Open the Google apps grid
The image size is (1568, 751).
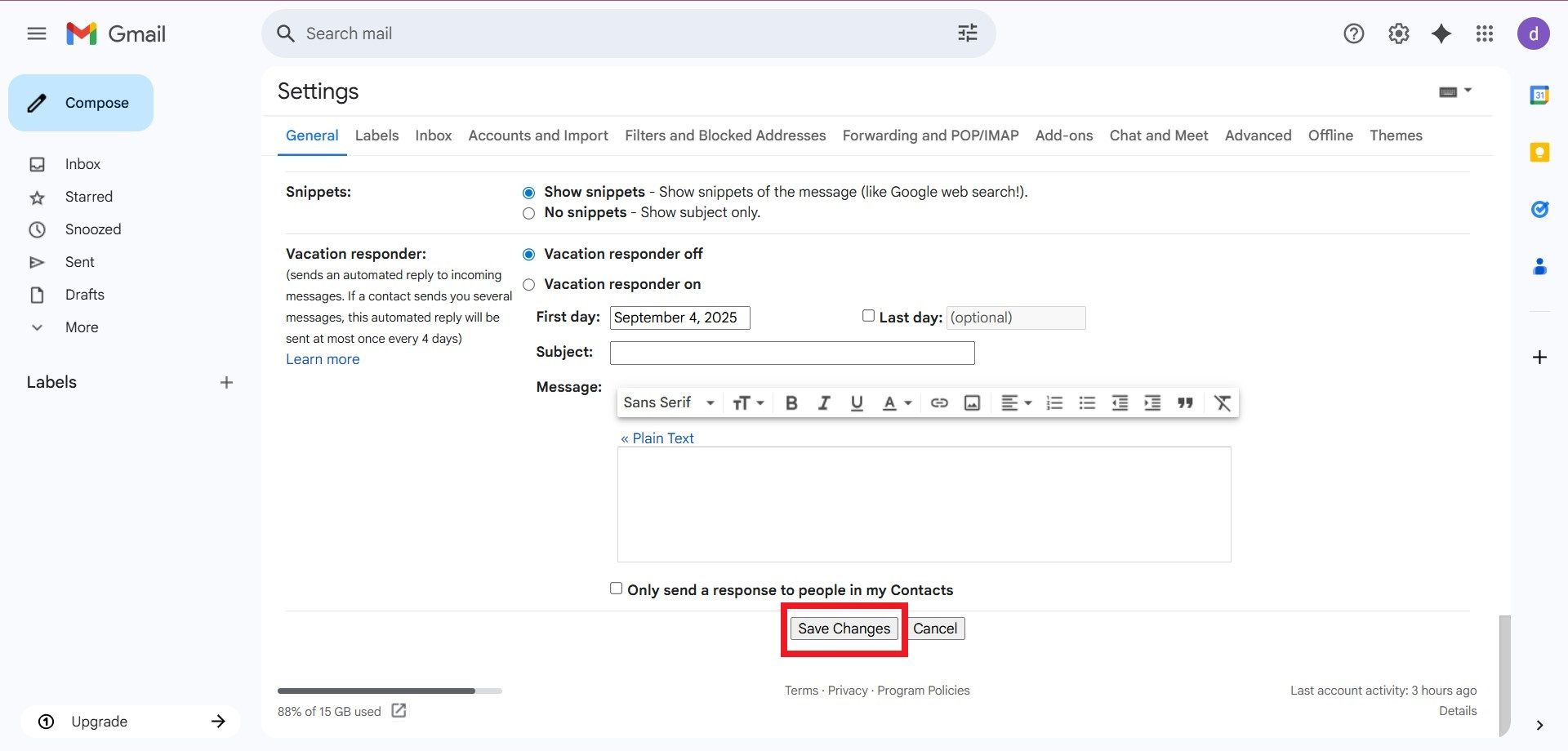pyautogui.click(x=1485, y=33)
